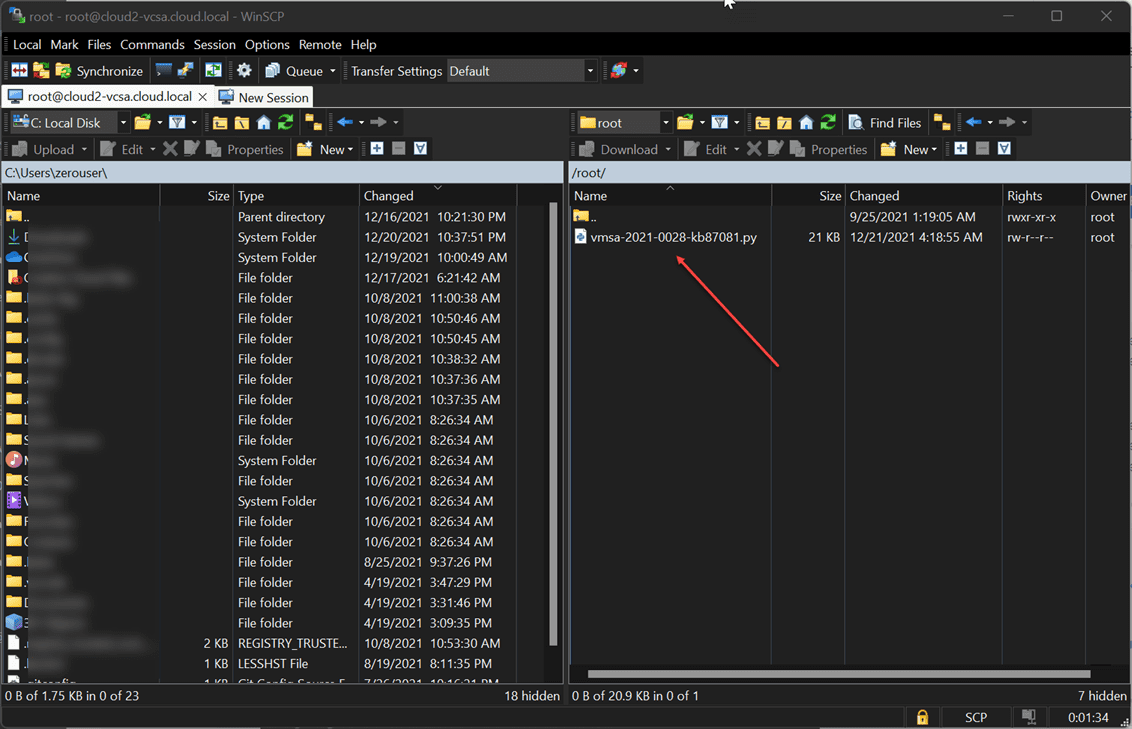The width and height of the screenshot is (1132, 729).
Task: Open Preferences via the gear icon
Action: (244, 71)
